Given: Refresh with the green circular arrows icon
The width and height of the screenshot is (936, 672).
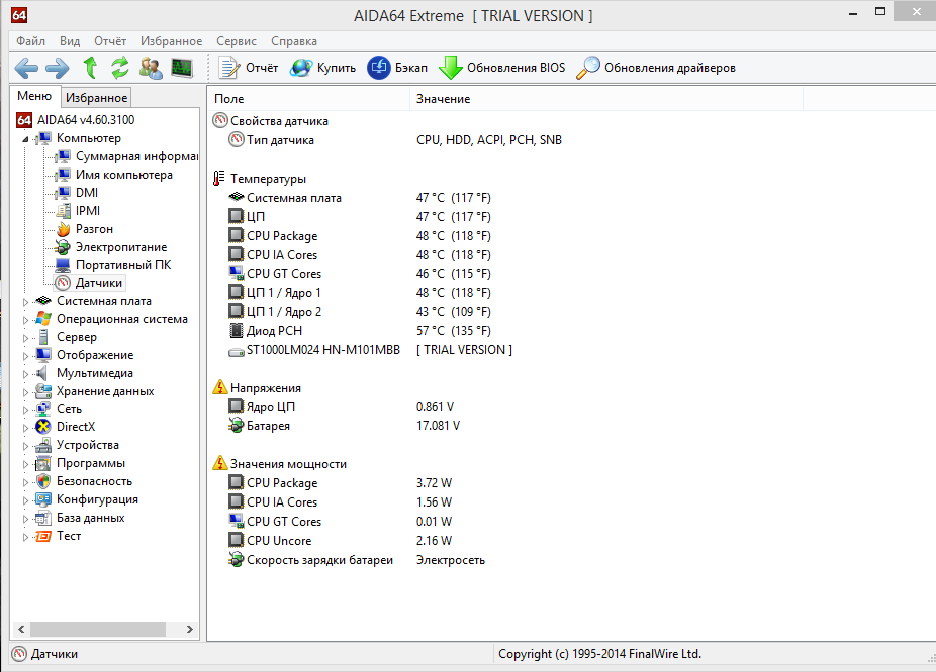Looking at the screenshot, I should (119, 67).
